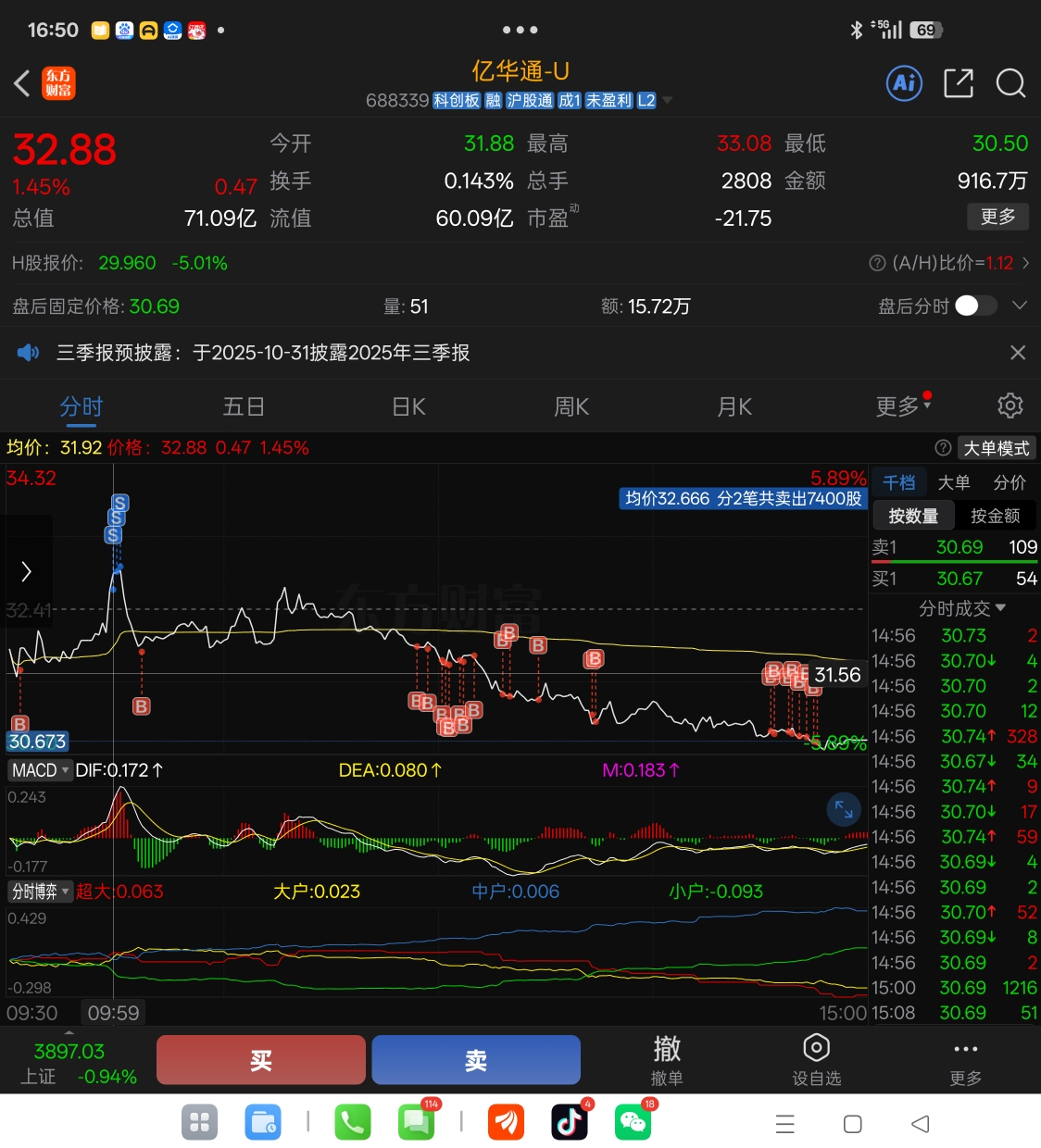Tap the announcement speaker icon
Image resolution: width=1041 pixels, height=1148 pixels.
(x=29, y=352)
